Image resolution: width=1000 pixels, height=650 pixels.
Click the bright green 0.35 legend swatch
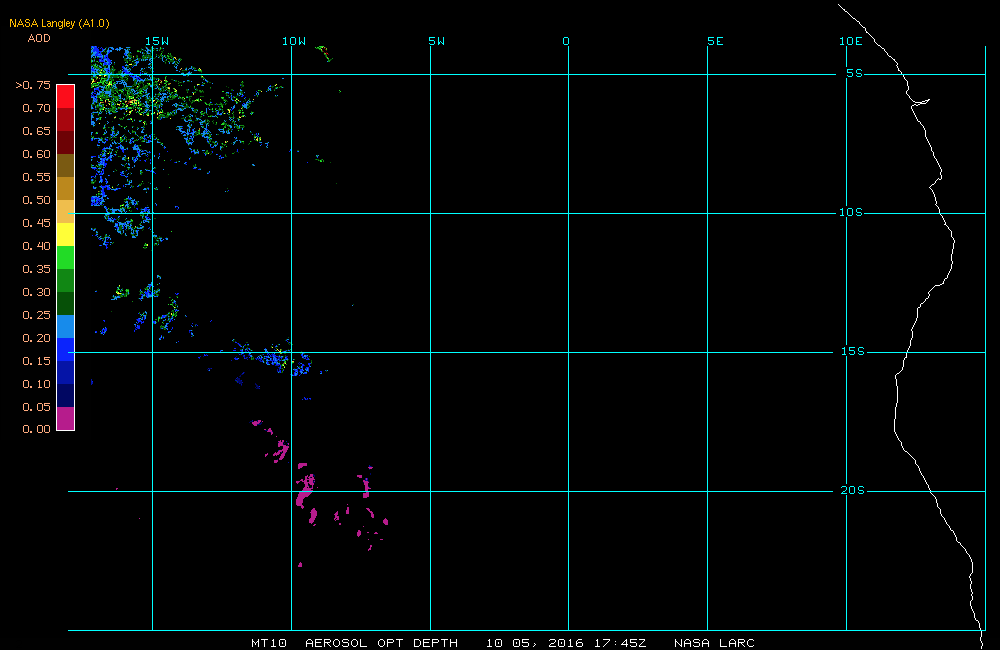pos(66,257)
